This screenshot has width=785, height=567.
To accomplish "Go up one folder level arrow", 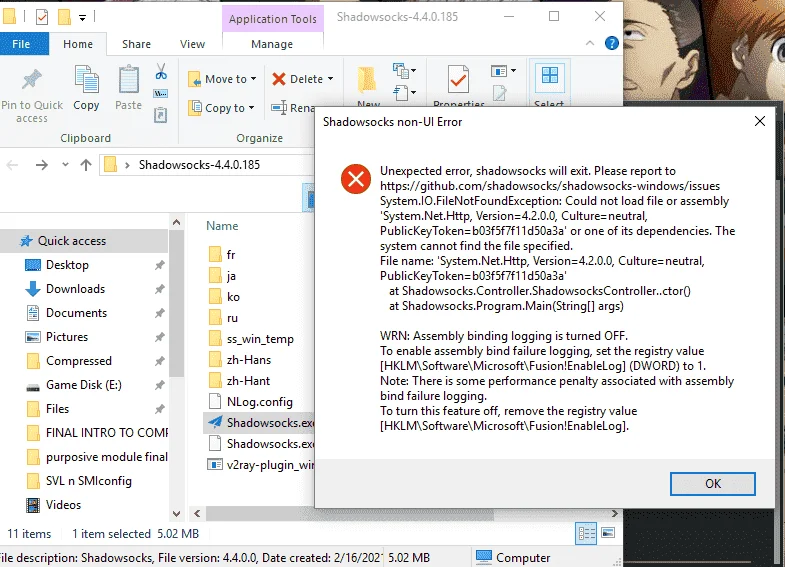I will point(86,165).
